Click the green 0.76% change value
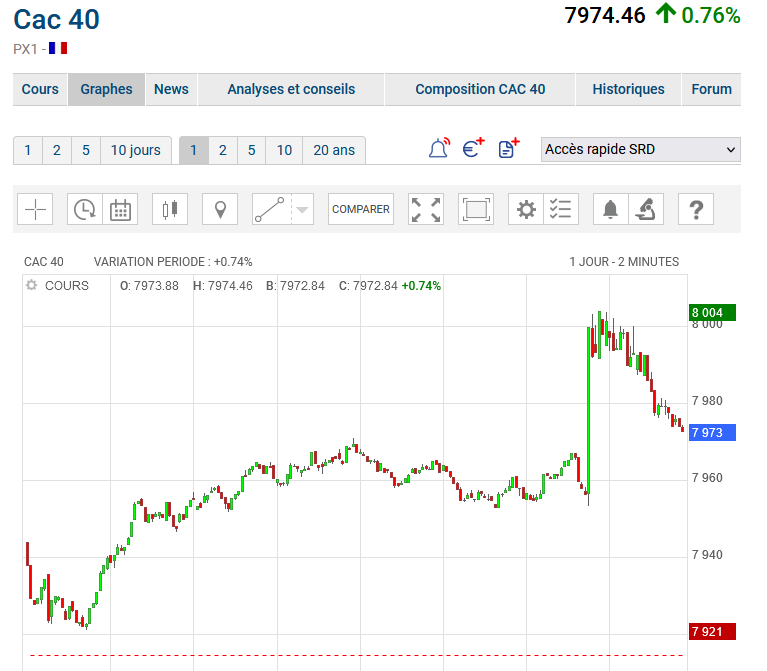 [711, 16]
